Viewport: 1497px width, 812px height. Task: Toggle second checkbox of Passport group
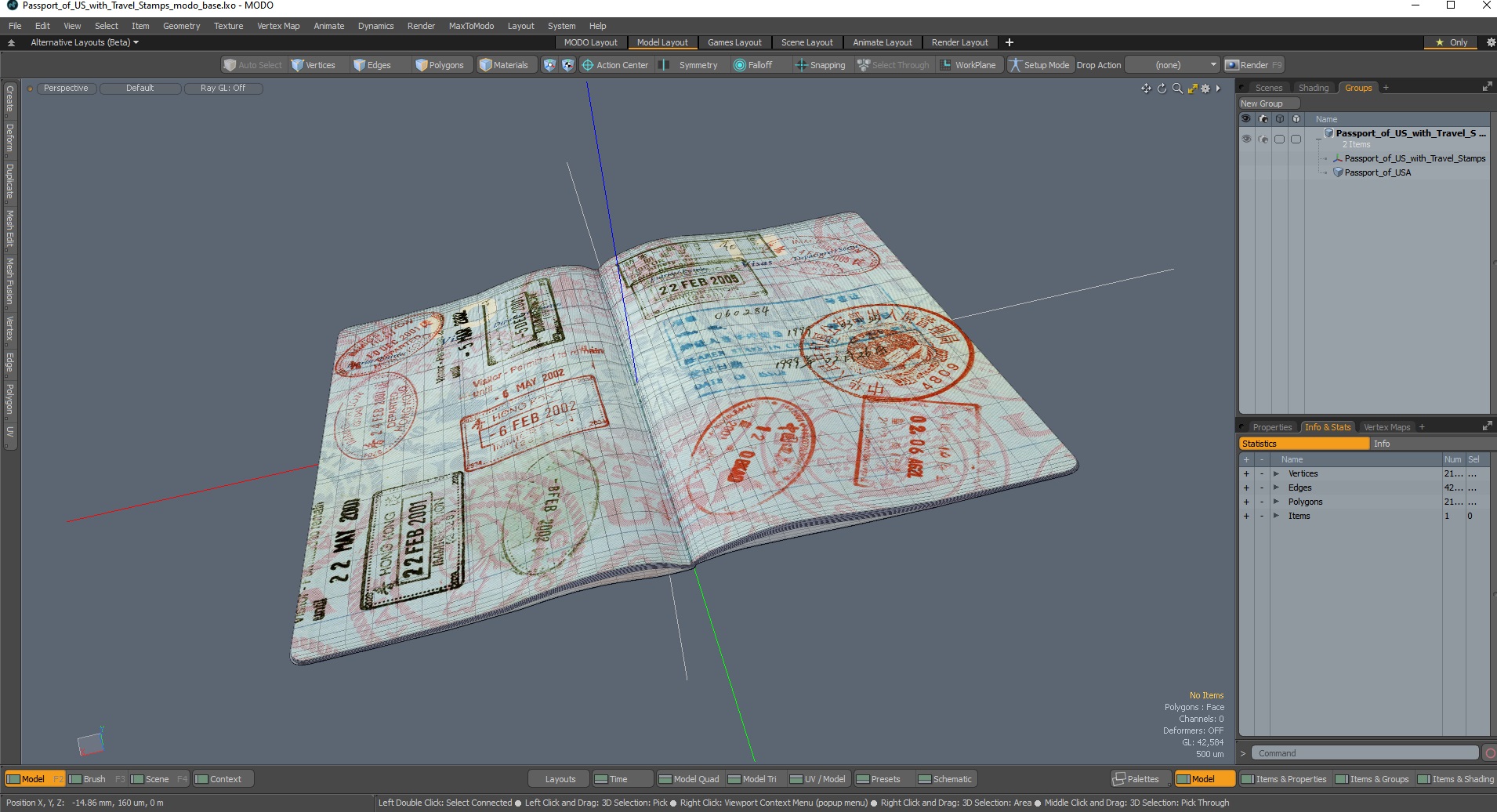pos(1296,139)
